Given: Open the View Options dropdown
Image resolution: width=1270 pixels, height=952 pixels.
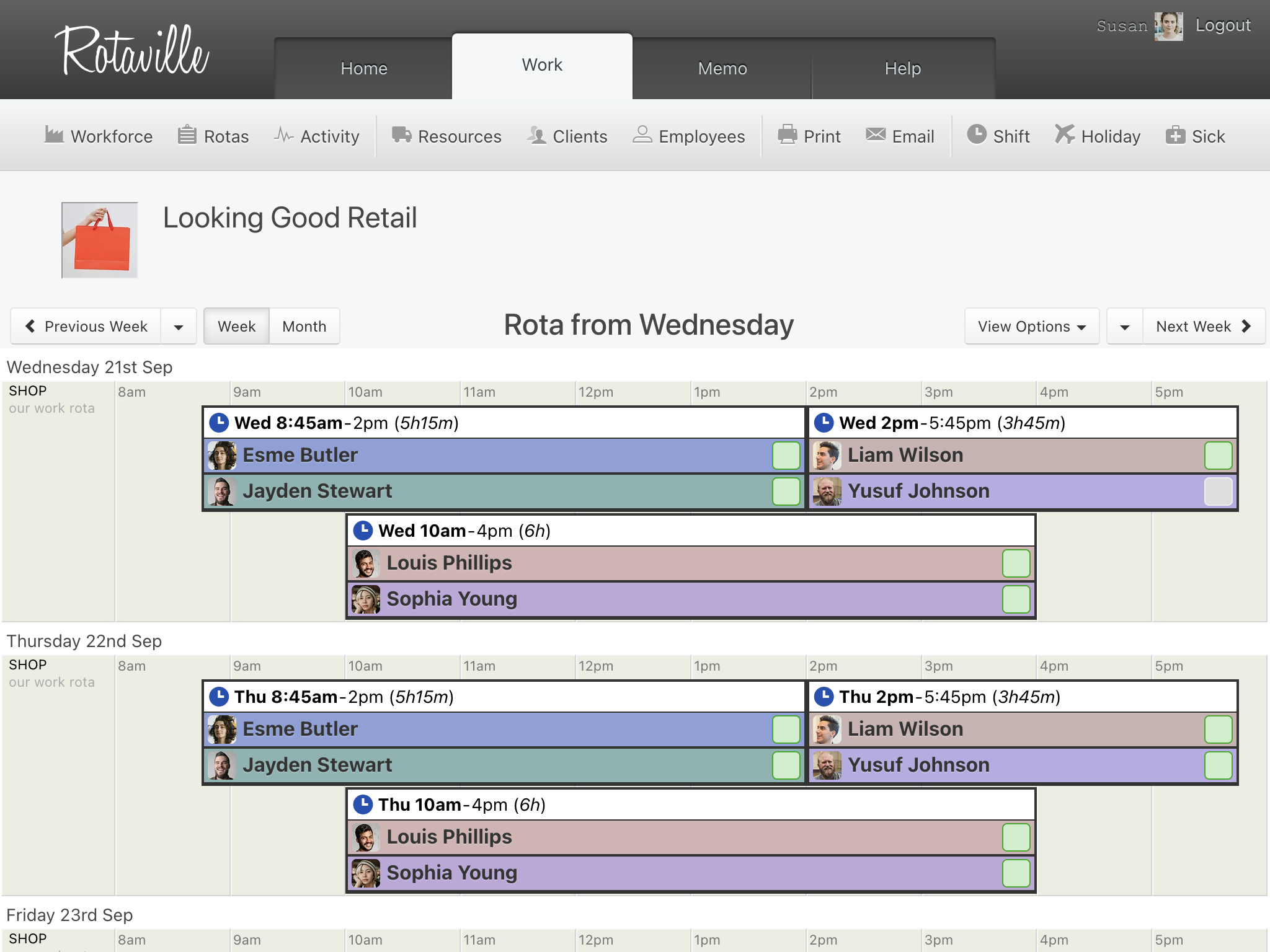Looking at the screenshot, I should click(1031, 327).
